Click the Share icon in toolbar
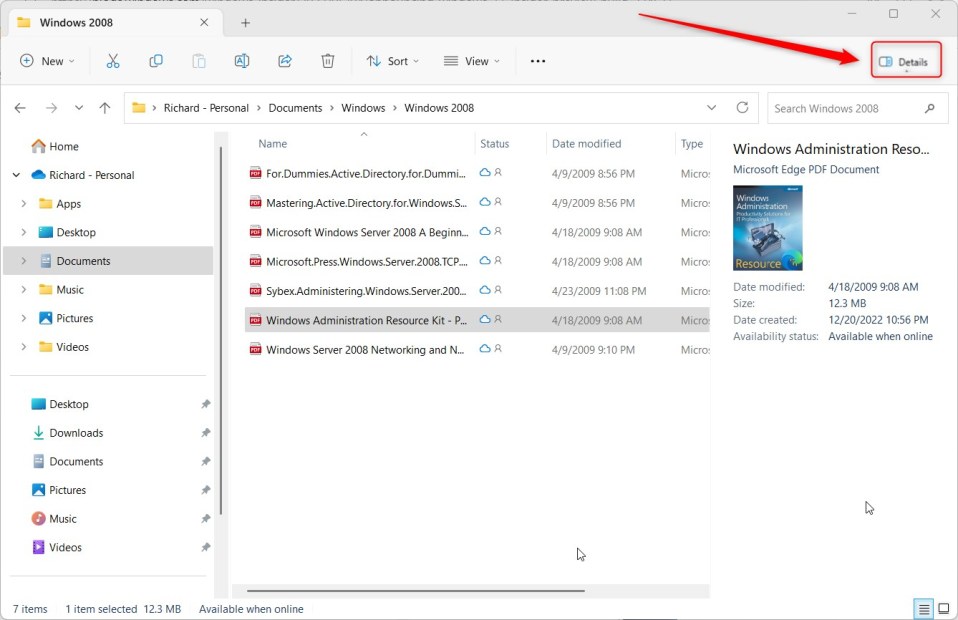This screenshot has width=958, height=620. (285, 61)
